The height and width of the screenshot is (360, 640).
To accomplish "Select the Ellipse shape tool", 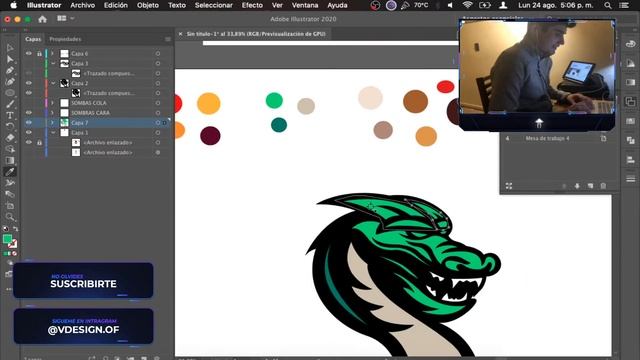I will click(10, 93).
